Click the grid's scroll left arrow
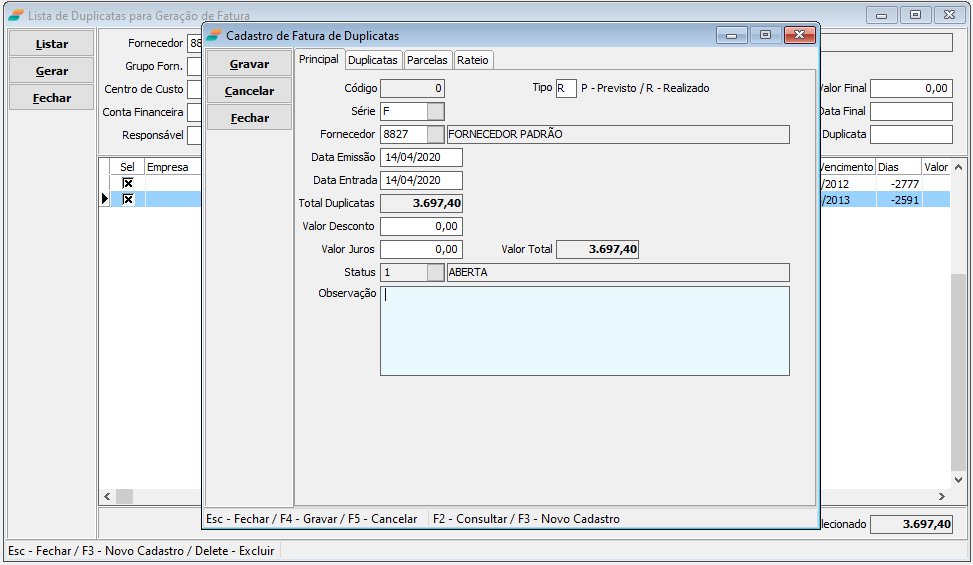973x565 pixels. click(x=108, y=496)
